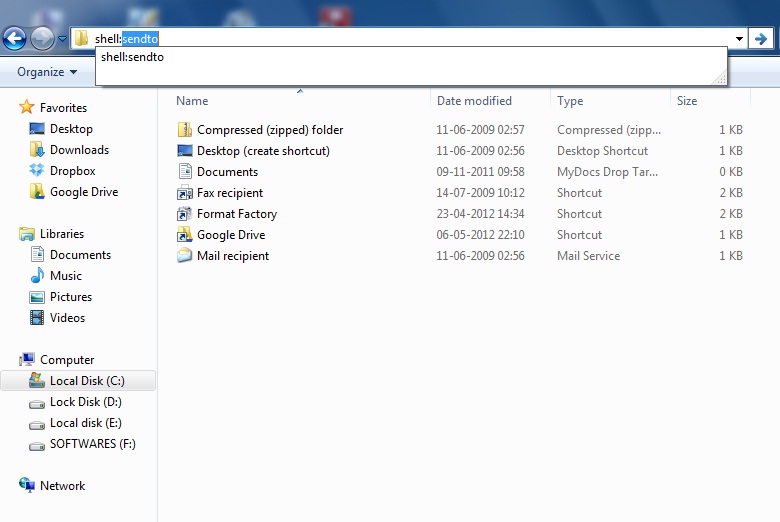Click the Mail recipient envelope icon
This screenshot has height=522, width=780.
pyautogui.click(x=185, y=255)
